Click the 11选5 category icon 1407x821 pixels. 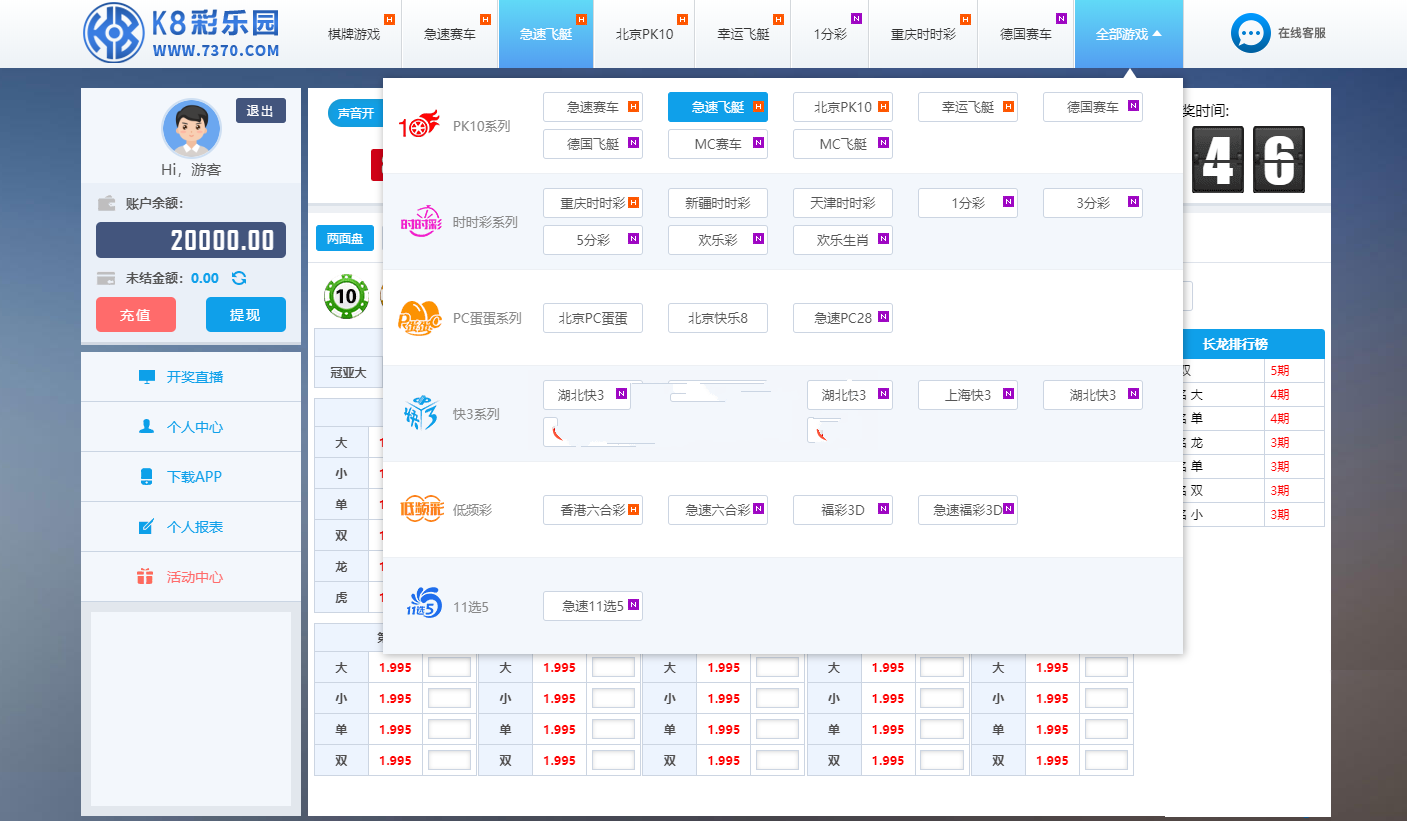[423, 606]
